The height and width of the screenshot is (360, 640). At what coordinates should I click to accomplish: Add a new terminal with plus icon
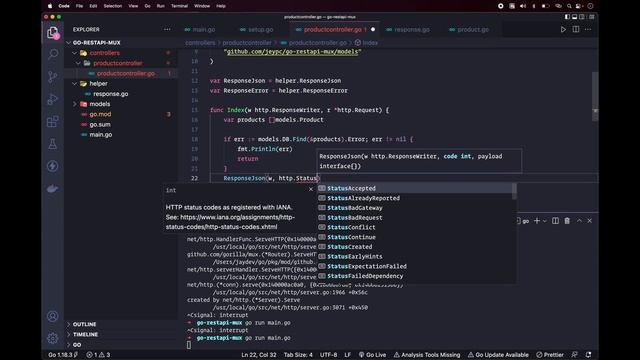tap(537, 221)
